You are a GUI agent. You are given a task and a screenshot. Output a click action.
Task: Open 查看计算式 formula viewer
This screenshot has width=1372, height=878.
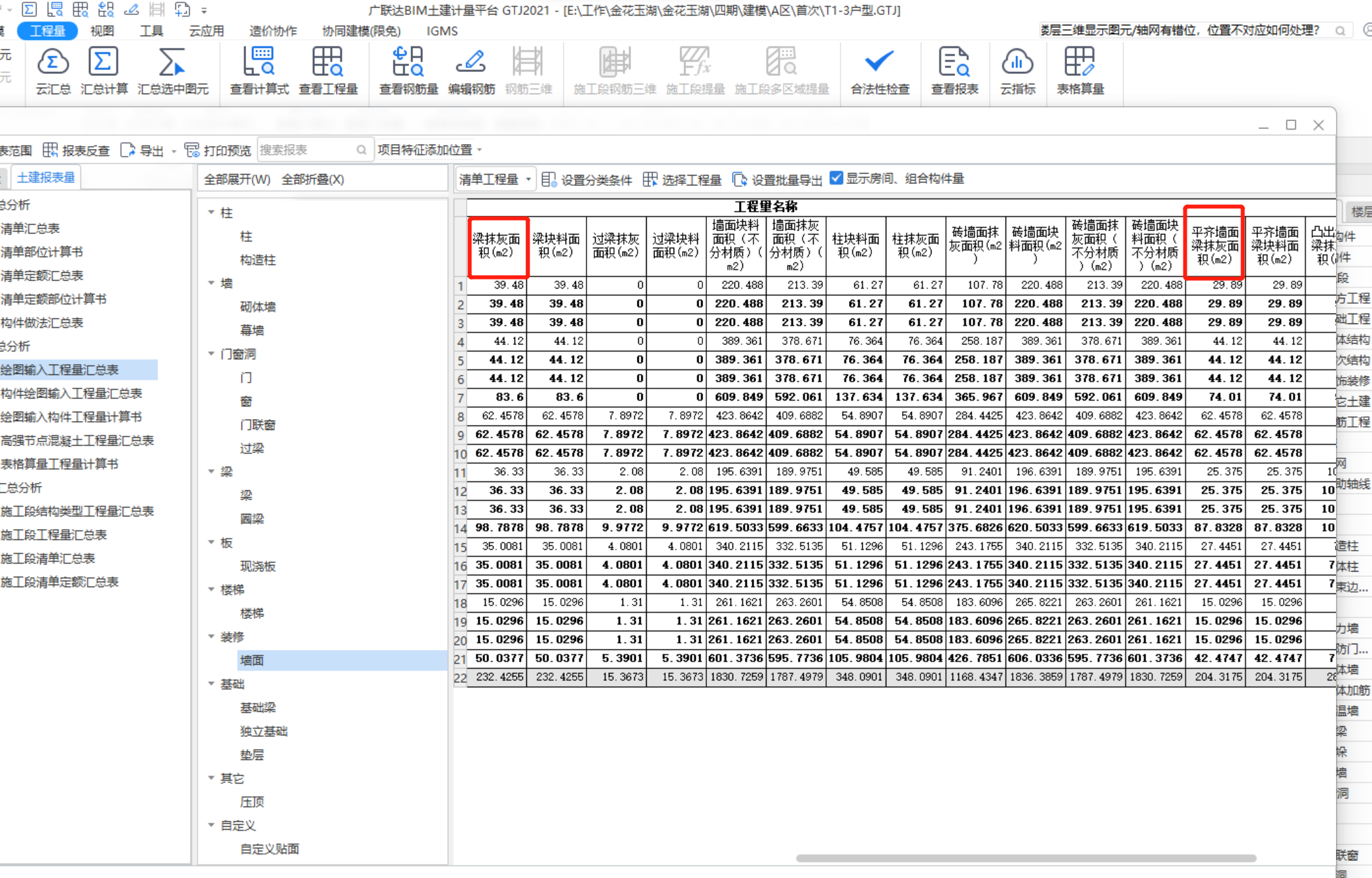[x=259, y=71]
